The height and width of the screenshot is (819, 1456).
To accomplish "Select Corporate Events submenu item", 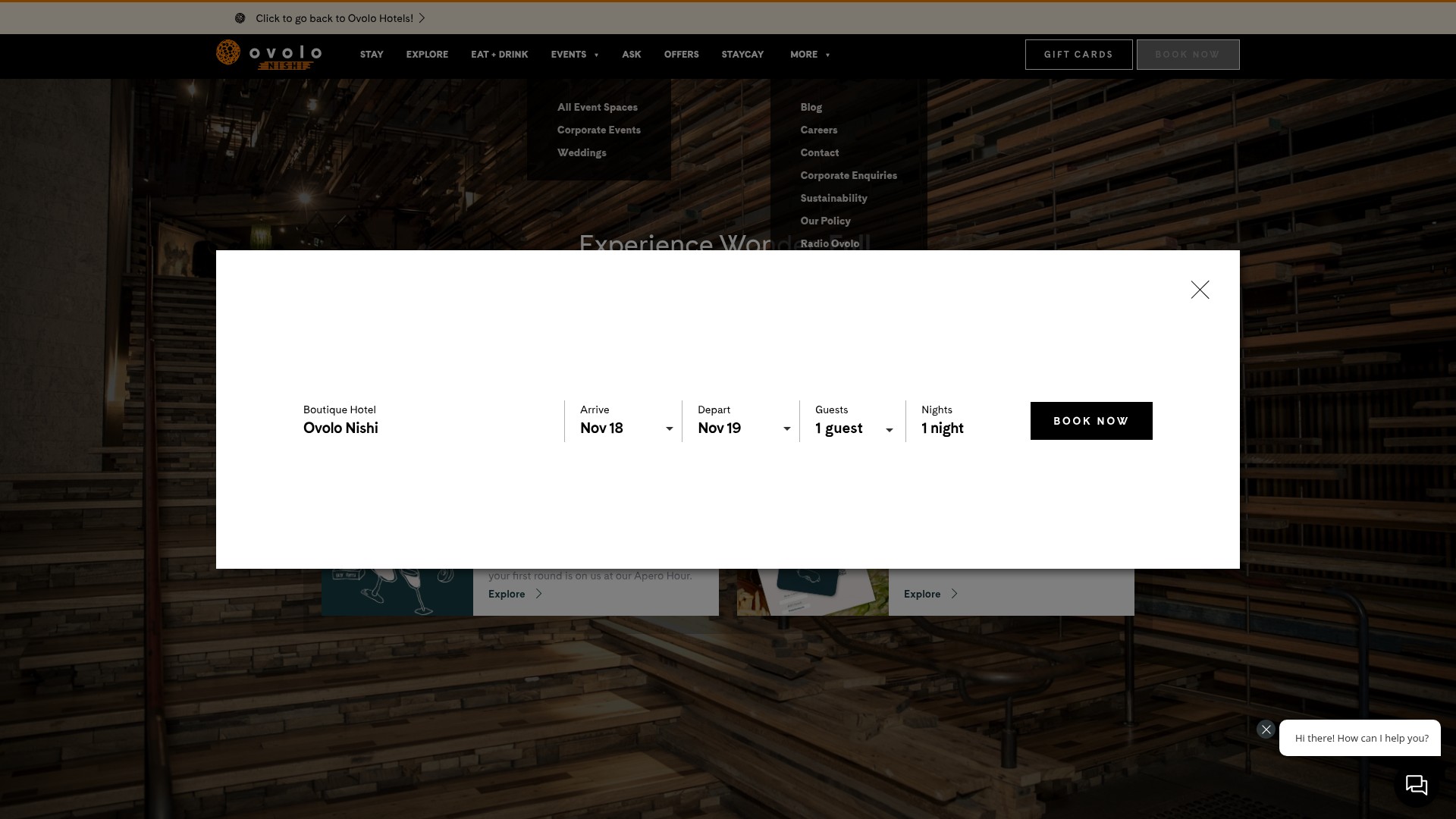I will click(599, 130).
